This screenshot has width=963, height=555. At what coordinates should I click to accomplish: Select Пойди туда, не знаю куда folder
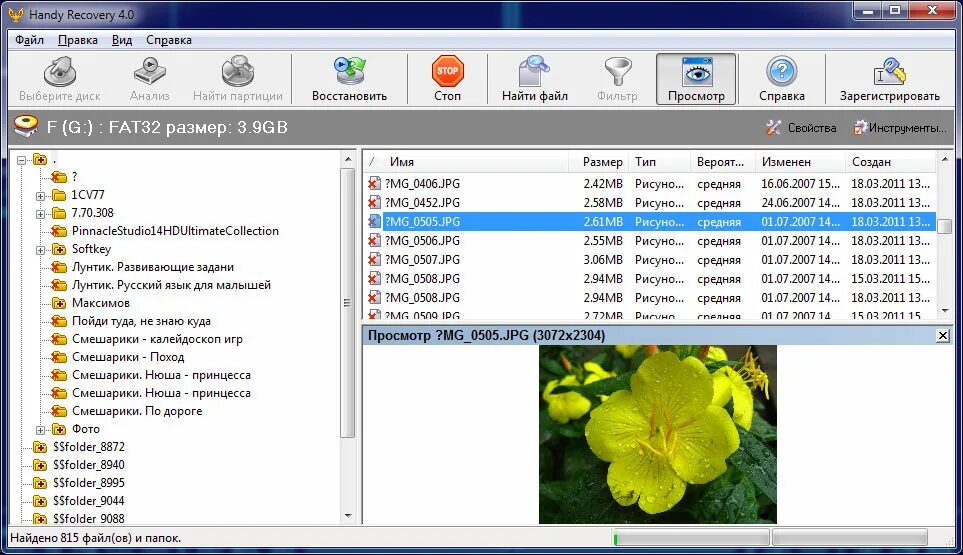(x=141, y=321)
